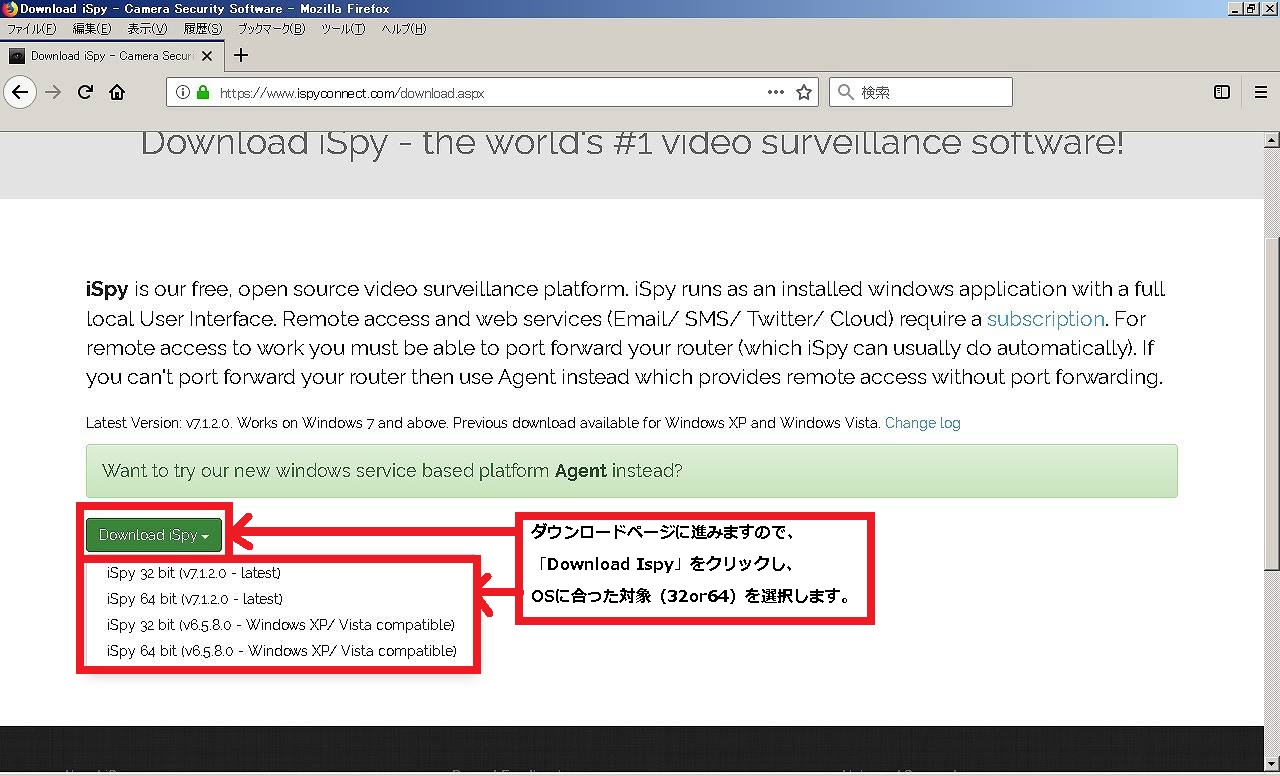Image resolution: width=1280 pixels, height=776 pixels.
Task: Open the ヘルプ(H) menu
Action: [x=403, y=29]
